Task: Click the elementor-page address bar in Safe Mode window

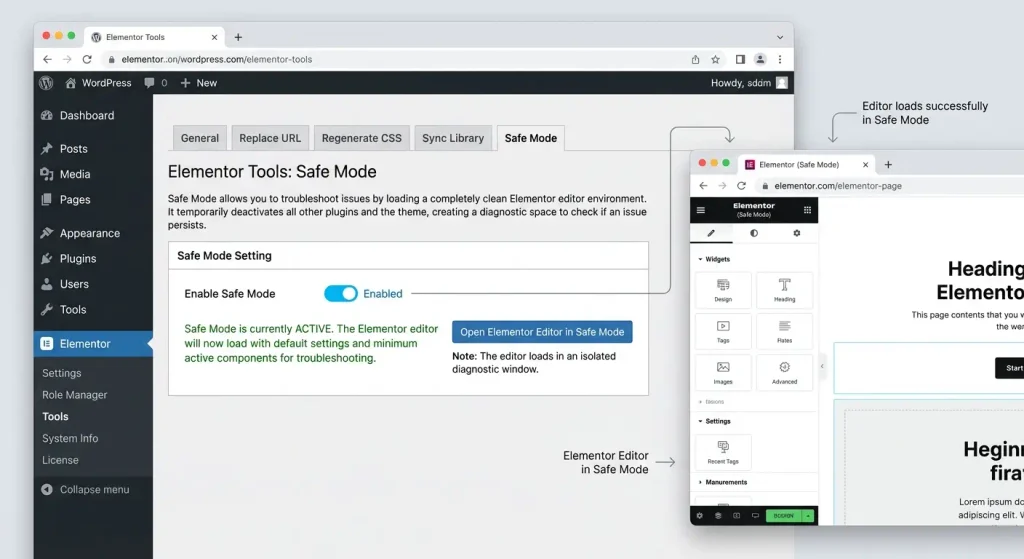Action: pos(892,186)
